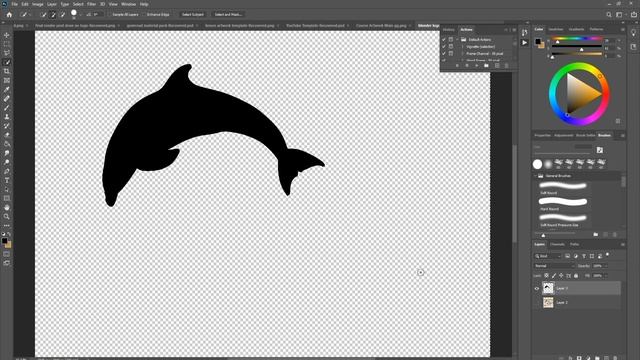The height and width of the screenshot is (360, 640).
Task: Begin recording in Actions panel
Action: coord(467,66)
